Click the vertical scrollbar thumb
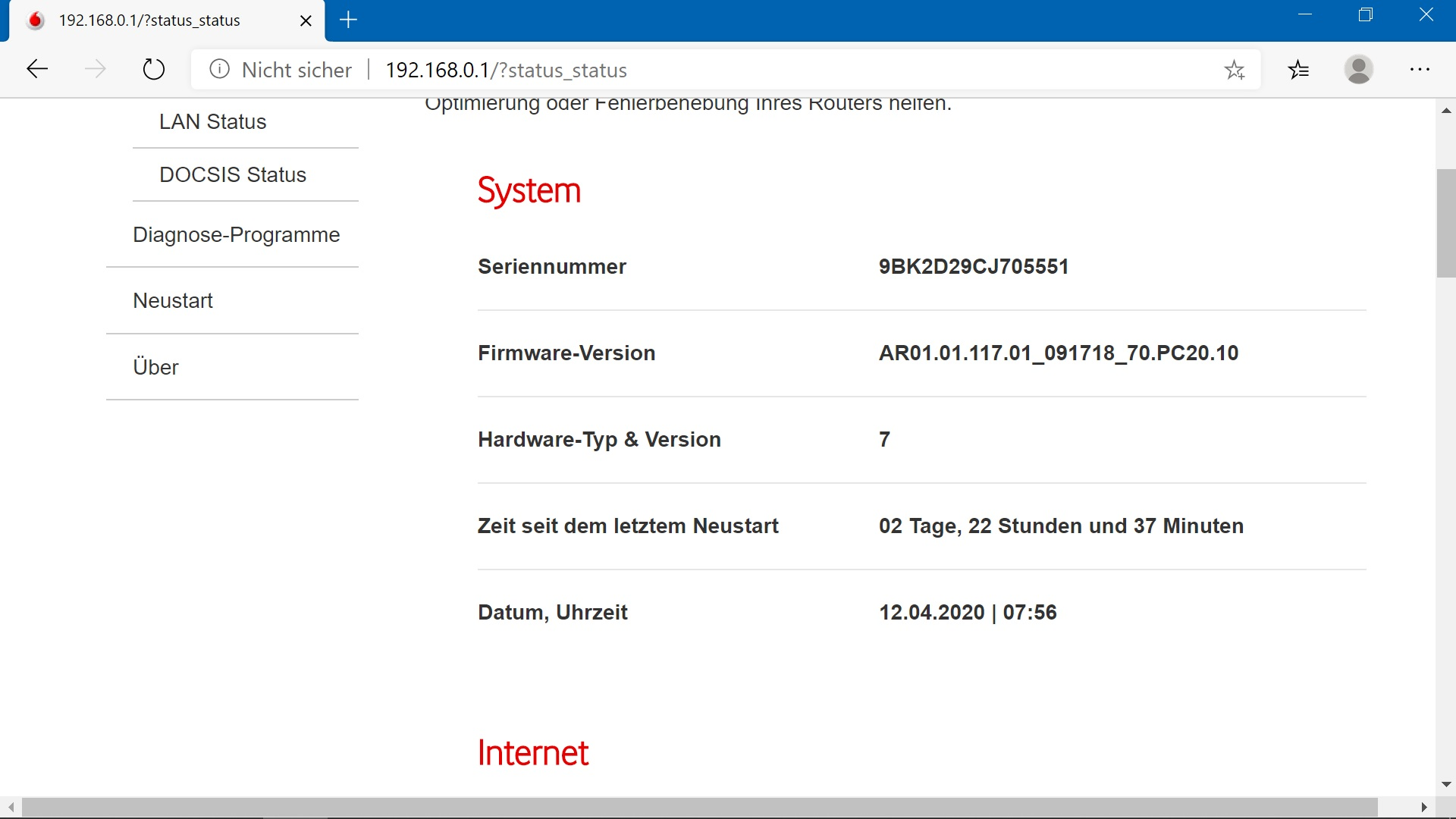 tap(1446, 224)
